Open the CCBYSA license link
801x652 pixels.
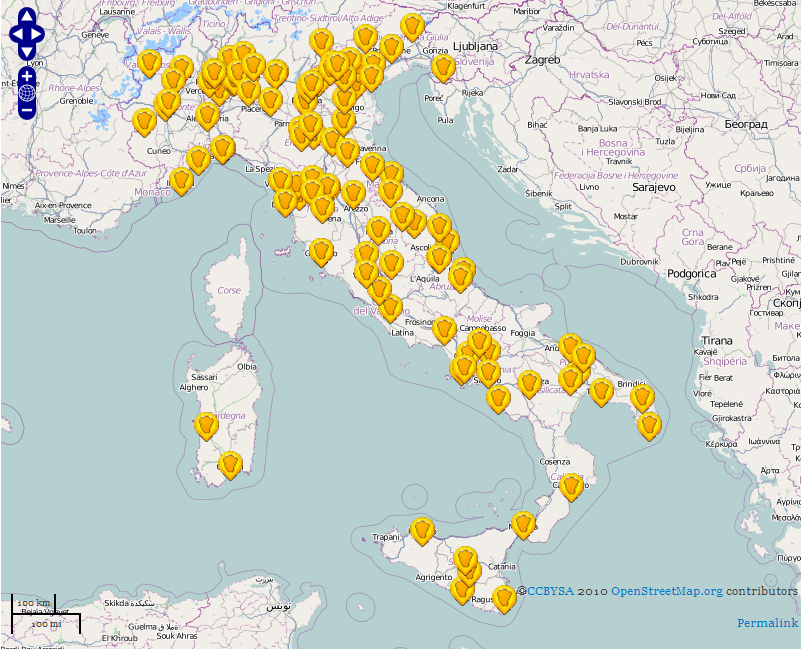(x=550, y=591)
